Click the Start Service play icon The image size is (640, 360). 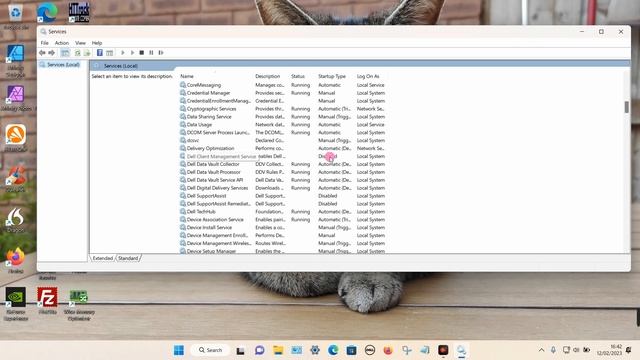(x=122, y=53)
